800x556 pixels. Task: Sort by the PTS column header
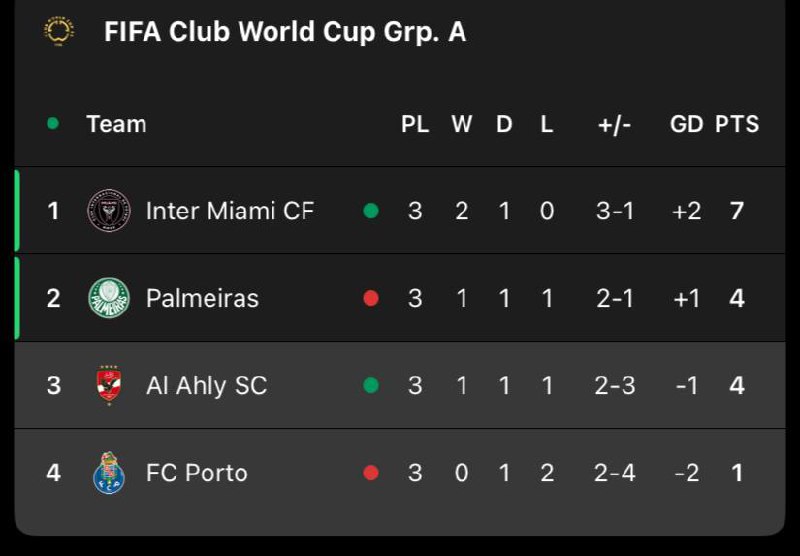(x=737, y=124)
